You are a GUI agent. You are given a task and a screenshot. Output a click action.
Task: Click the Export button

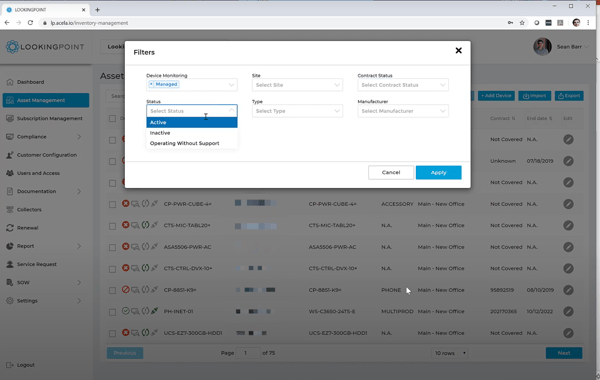point(569,96)
